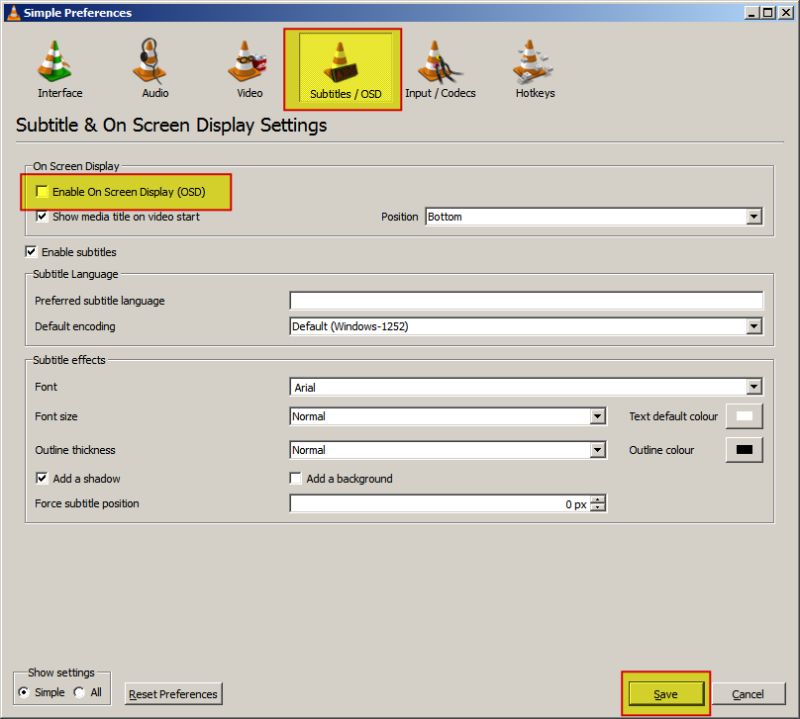Click the Text default colour swatch
800x719 pixels.
pyautogui.click(x=744, y=416)
